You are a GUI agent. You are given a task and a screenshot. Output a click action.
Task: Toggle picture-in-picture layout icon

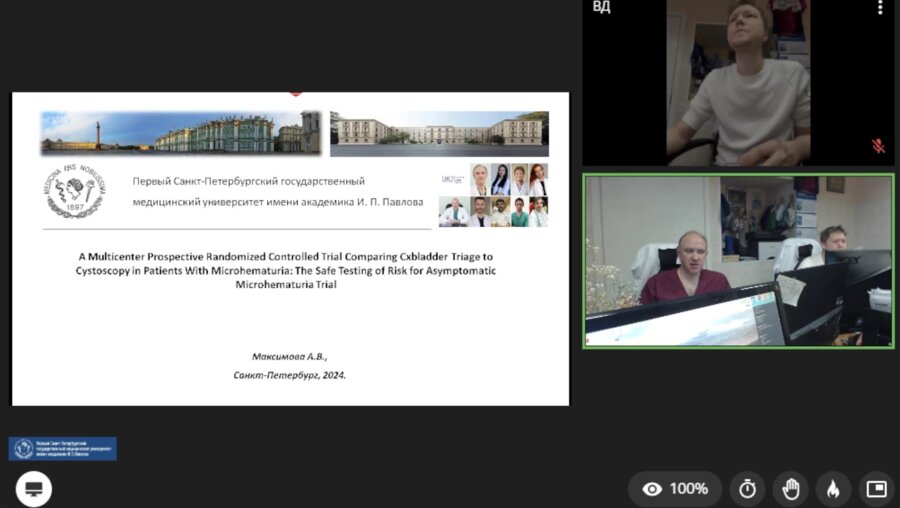point(877,489)
